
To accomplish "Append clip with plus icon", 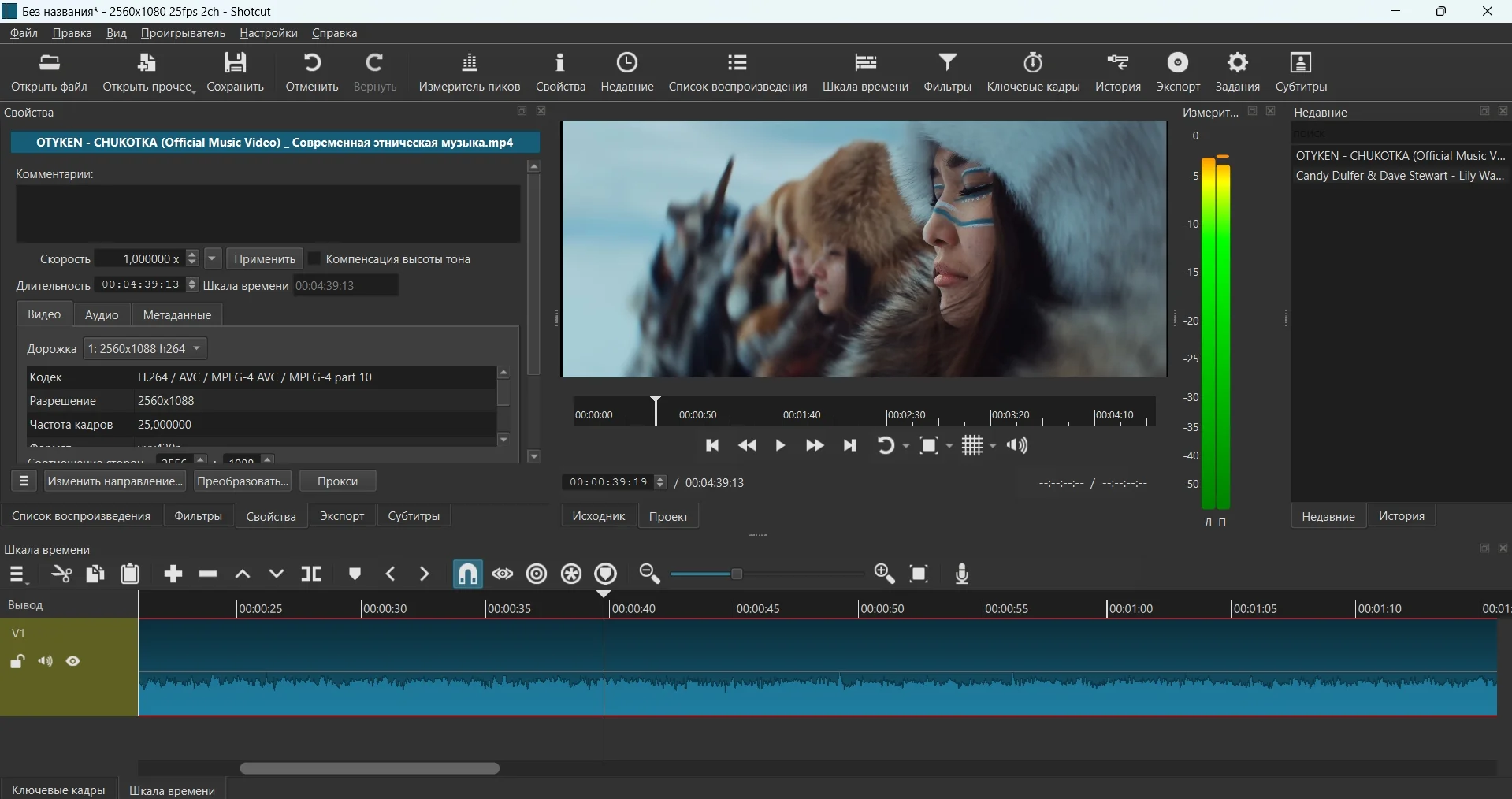I will [x=173, y=574].
